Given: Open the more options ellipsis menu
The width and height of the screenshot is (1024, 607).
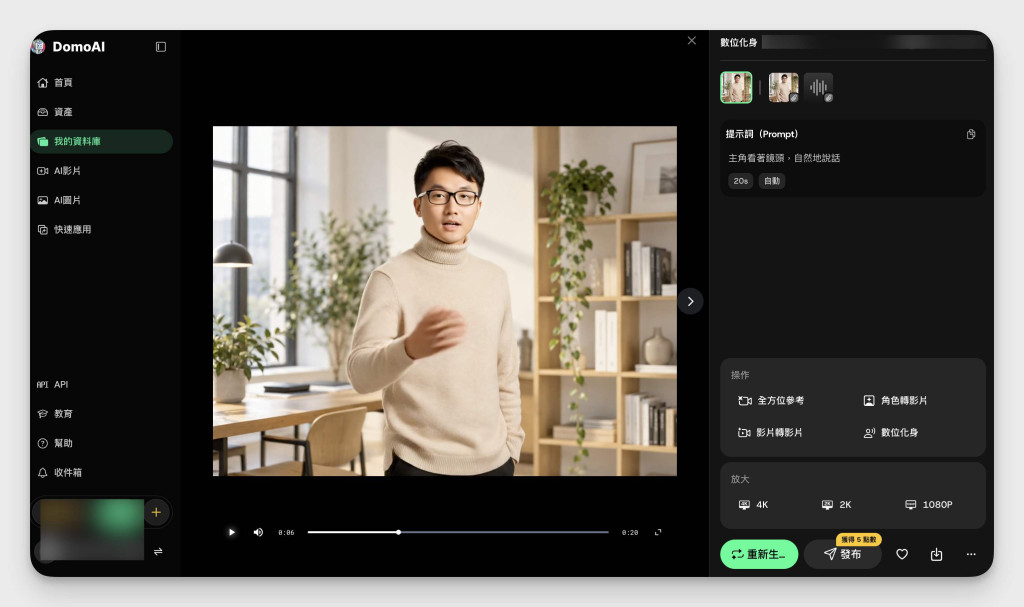Looking at the screenshot, I should (x=971, y=554).
